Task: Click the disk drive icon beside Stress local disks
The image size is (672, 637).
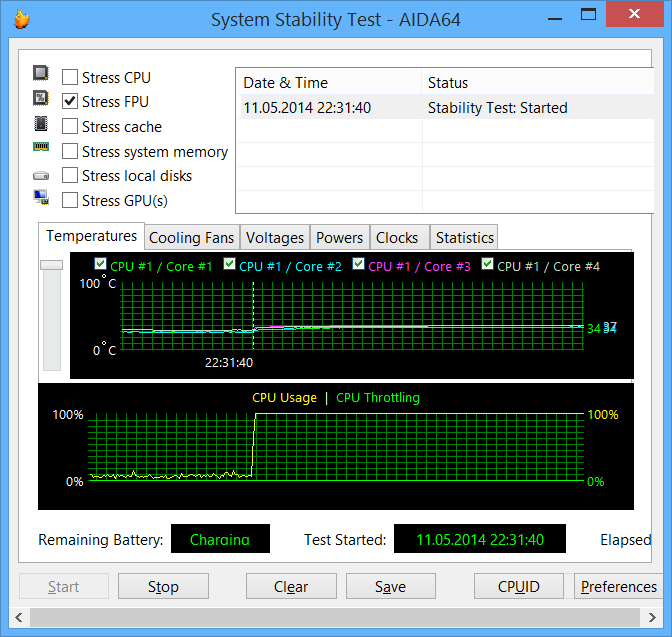Action: point(41,176)
